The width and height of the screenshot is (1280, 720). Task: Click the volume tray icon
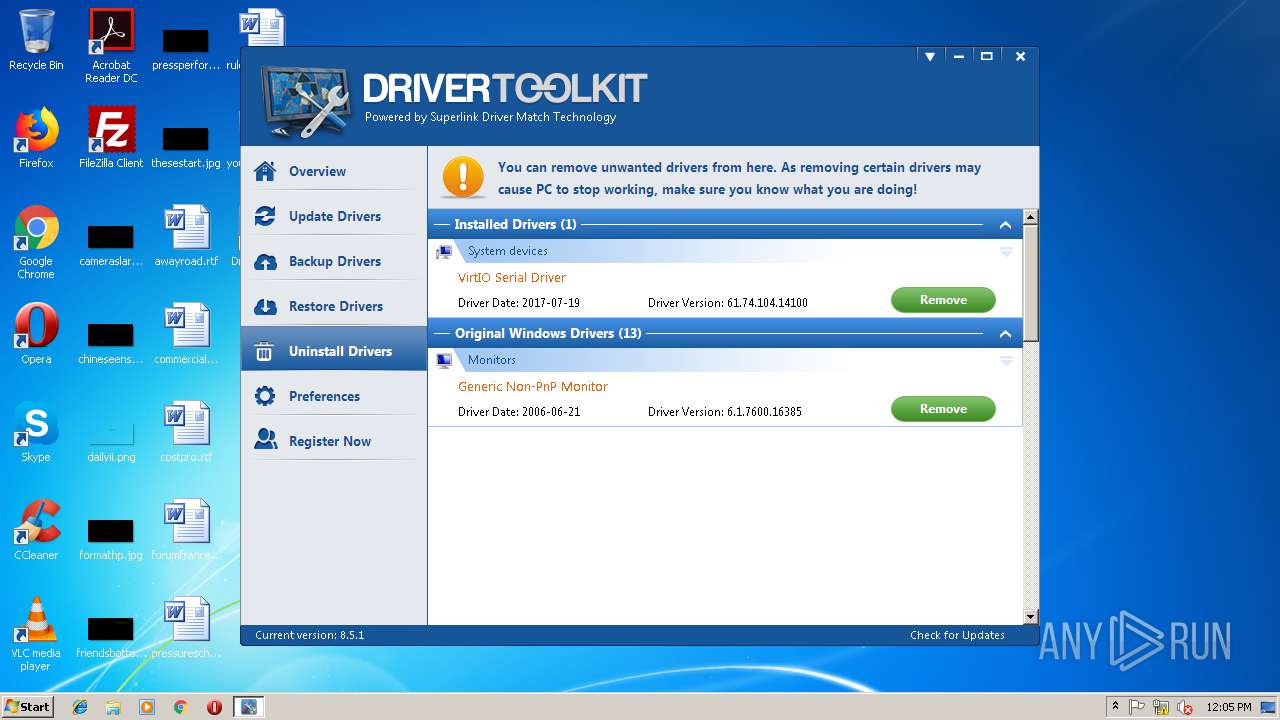[1185, 707]
